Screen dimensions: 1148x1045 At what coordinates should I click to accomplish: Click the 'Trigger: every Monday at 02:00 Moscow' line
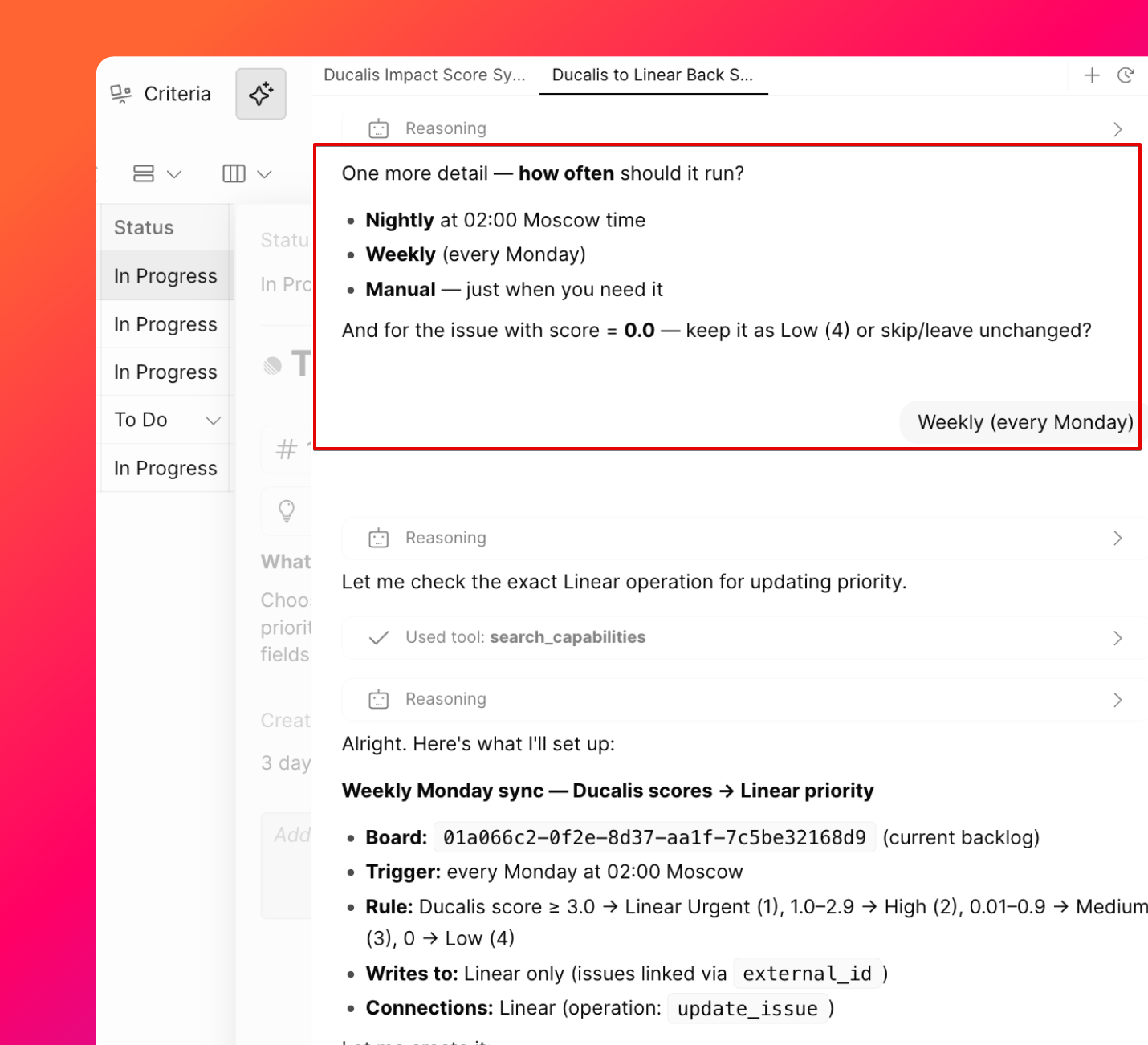click(x=554, y=872)
